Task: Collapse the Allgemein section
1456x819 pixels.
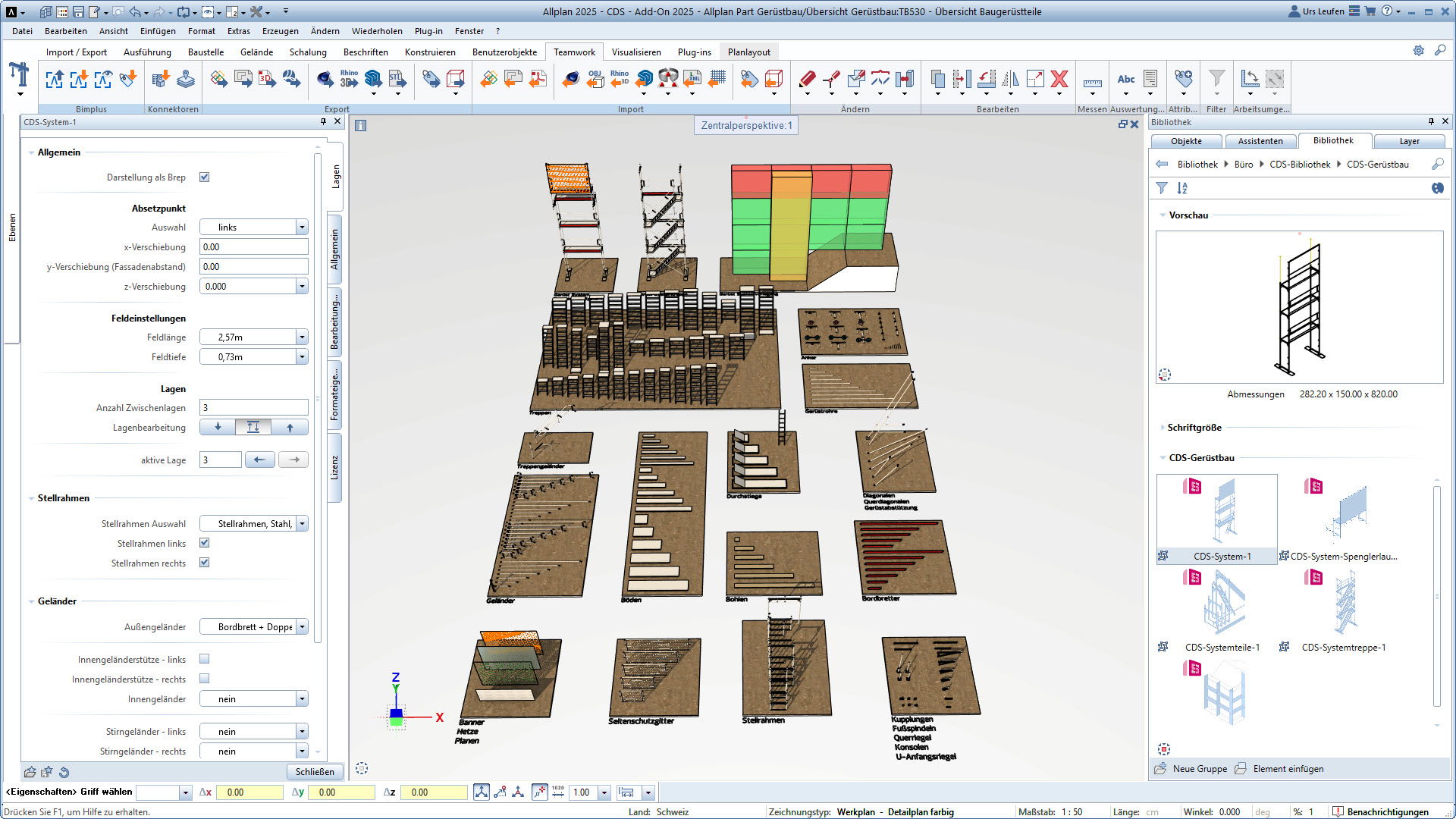Action: tap(31, 152)
